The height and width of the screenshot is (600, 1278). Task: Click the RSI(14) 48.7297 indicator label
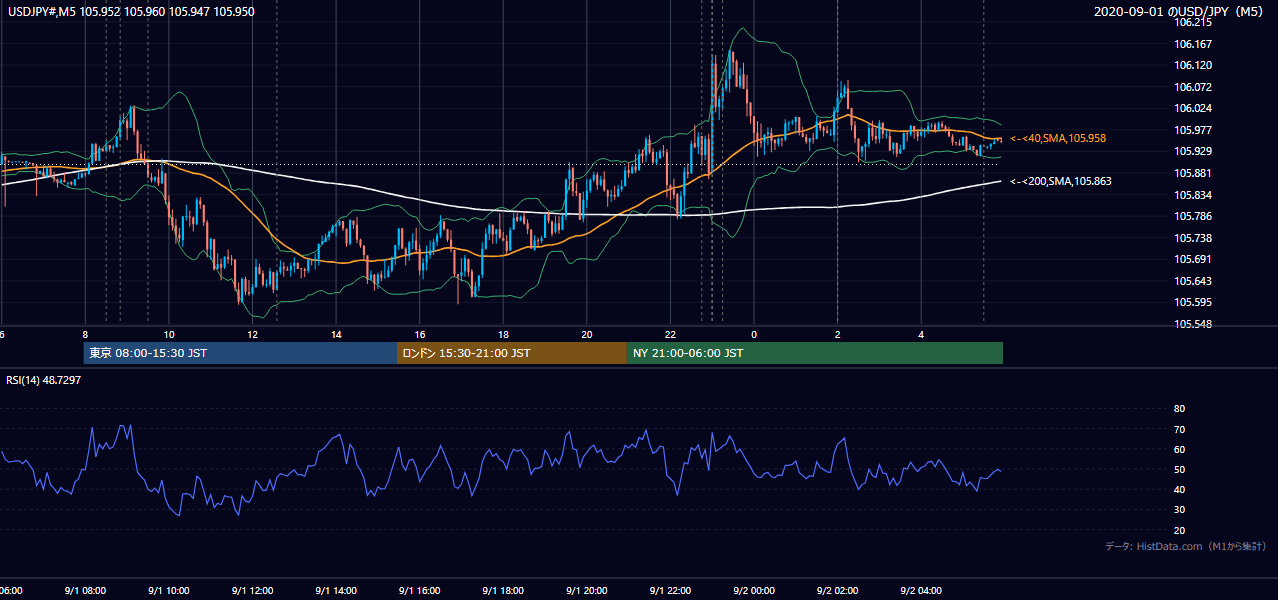[44, 380]
